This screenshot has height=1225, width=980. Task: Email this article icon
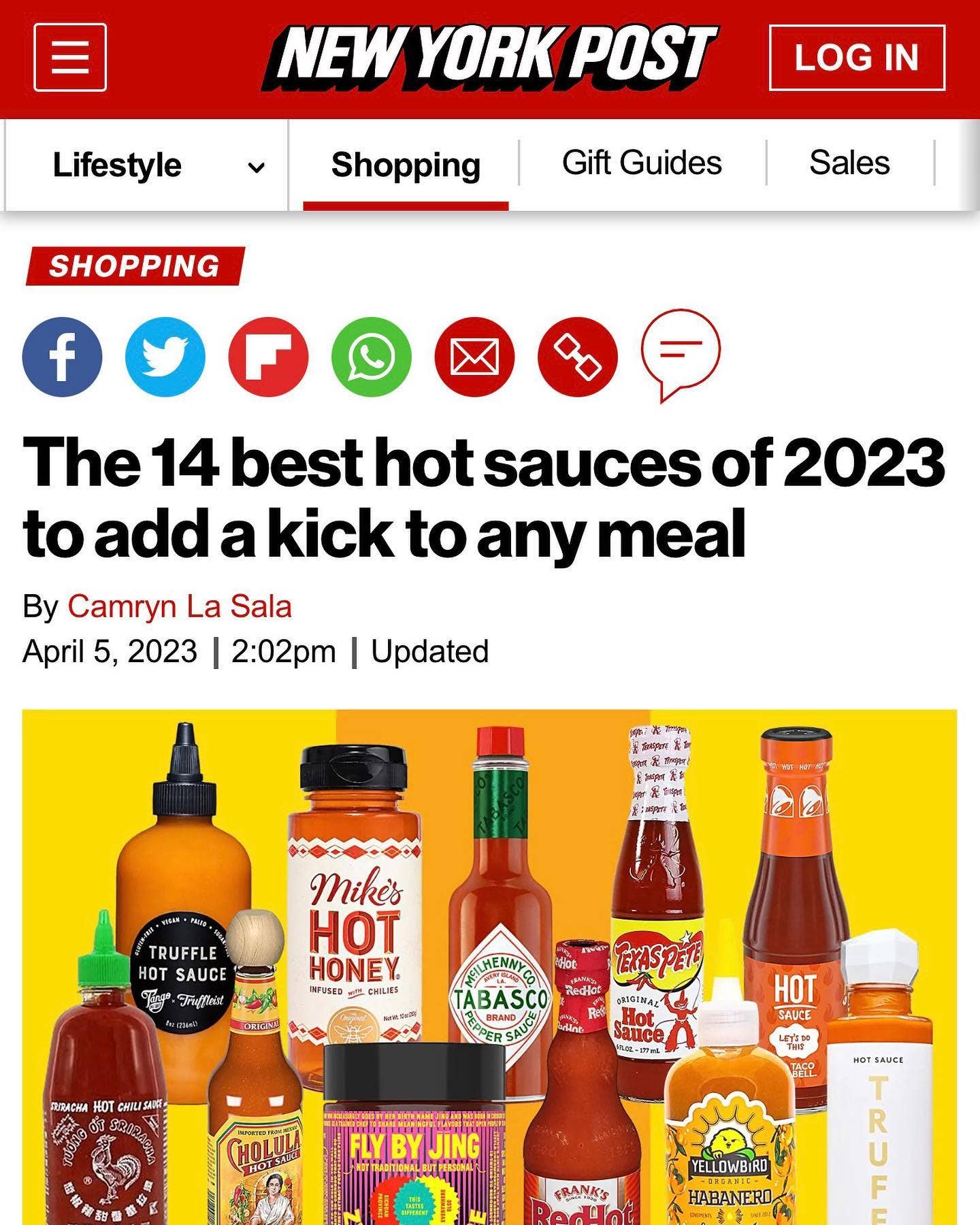pos(474,357)
